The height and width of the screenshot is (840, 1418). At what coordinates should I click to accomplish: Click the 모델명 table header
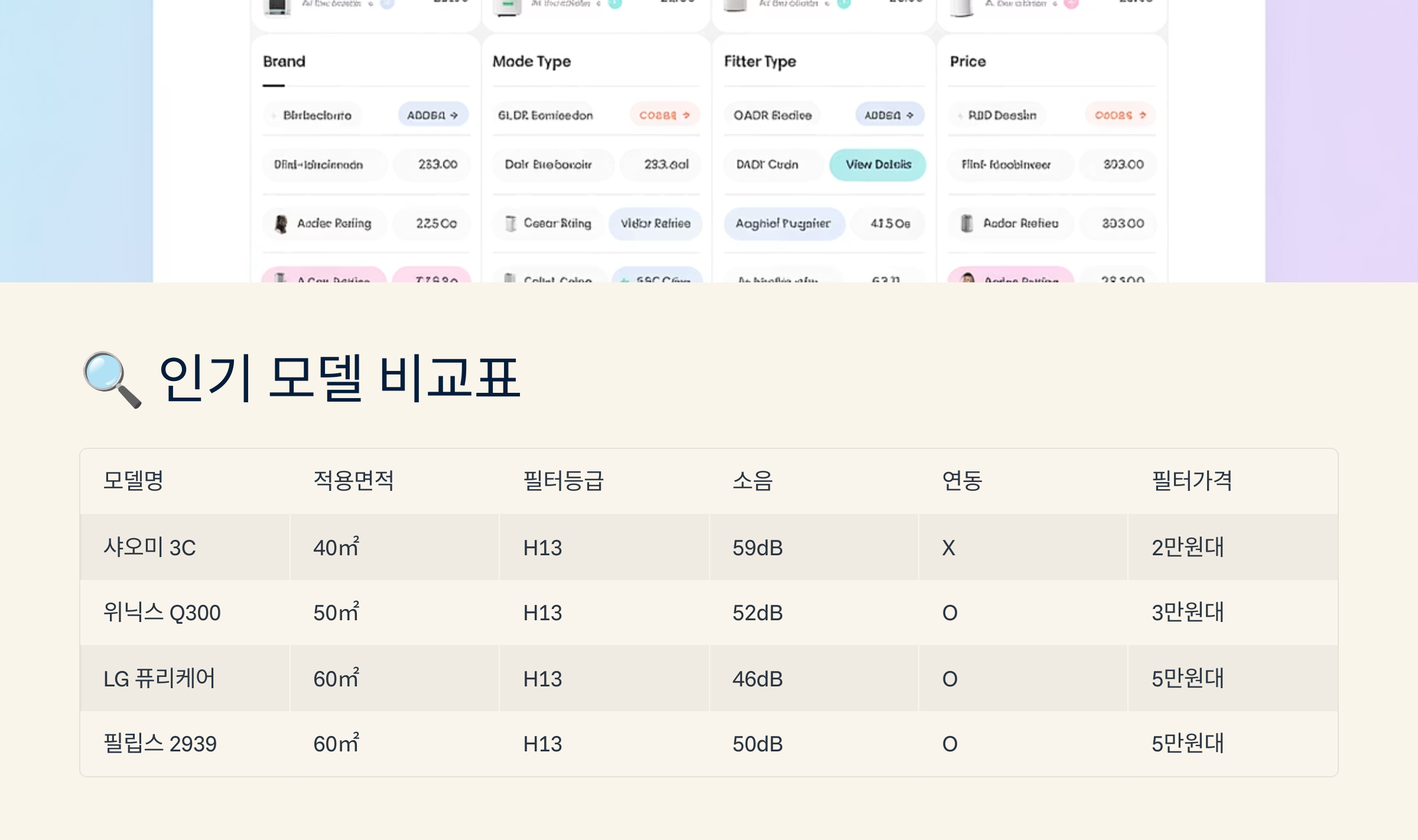pyautogui.click(x=133, y=481)
